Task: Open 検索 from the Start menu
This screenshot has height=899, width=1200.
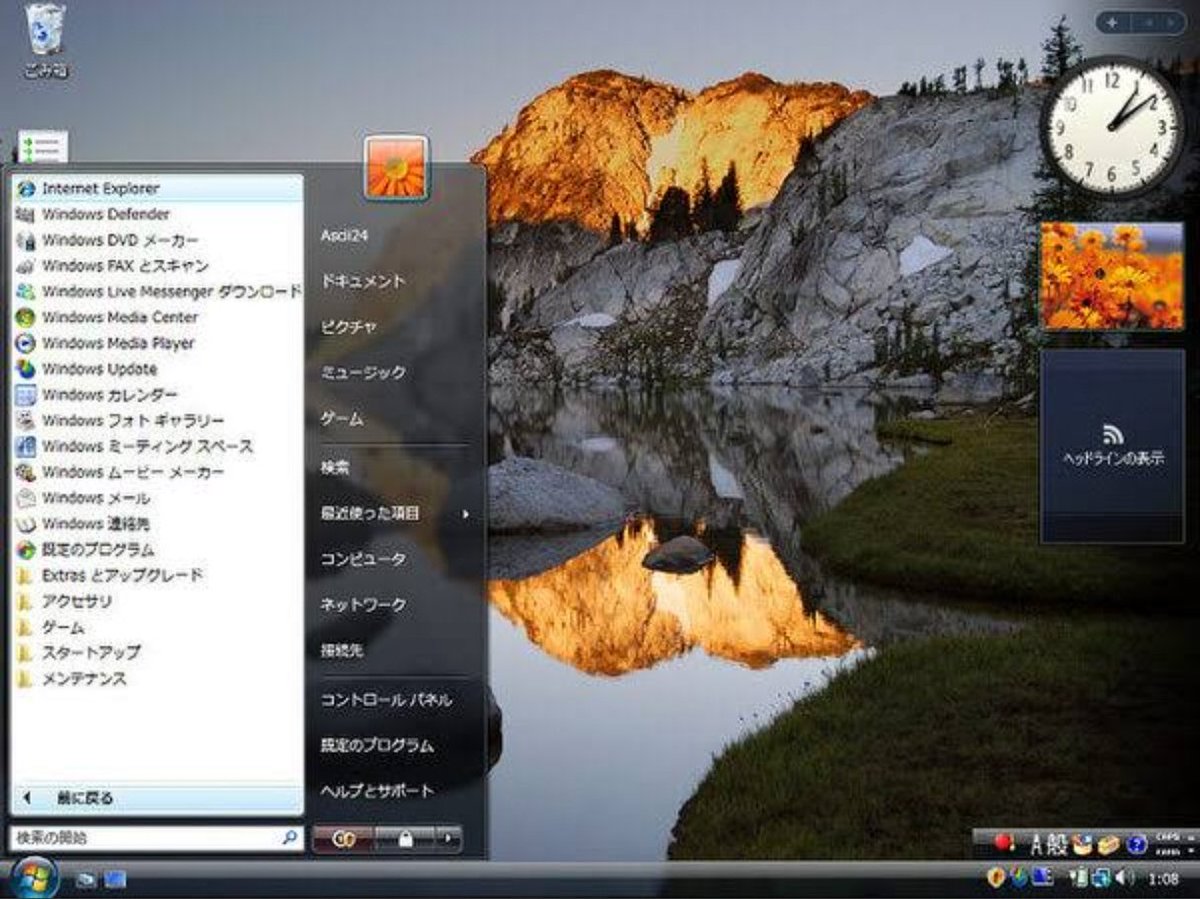Action: click(x=335, y=467)
